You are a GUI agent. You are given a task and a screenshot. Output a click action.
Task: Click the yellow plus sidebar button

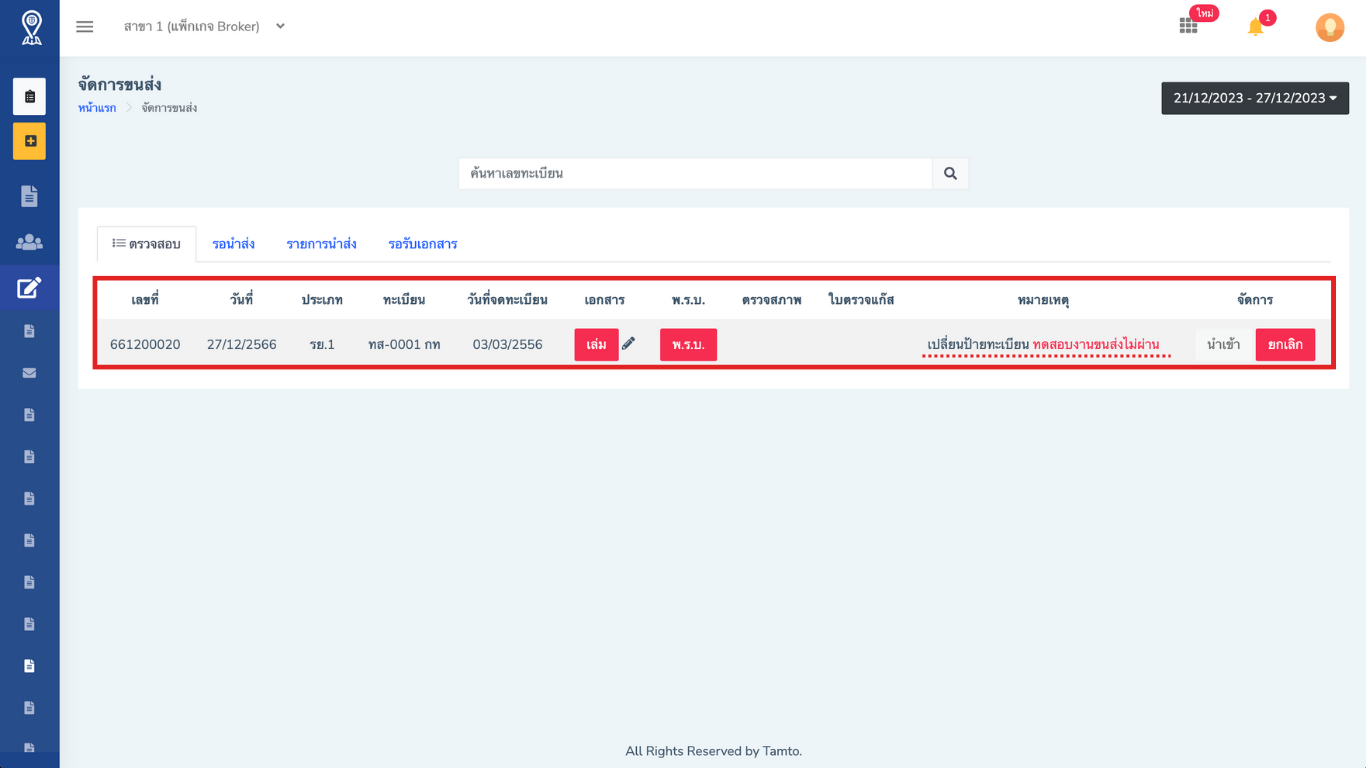click(29, 141)
